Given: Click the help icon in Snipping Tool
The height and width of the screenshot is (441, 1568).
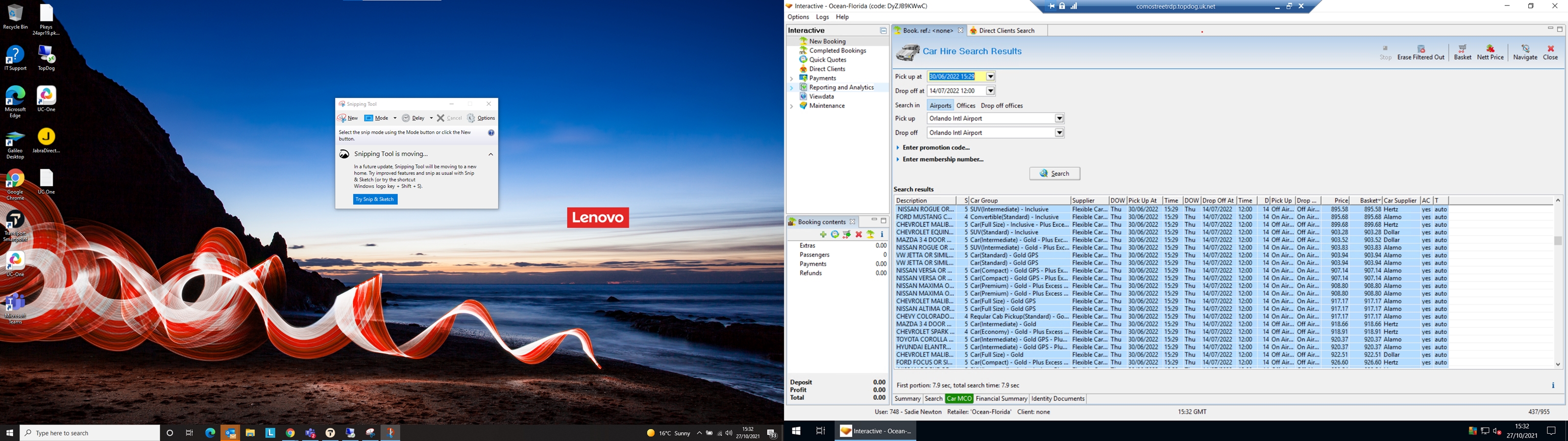Looking at the screenshot, I should [491, 133].
